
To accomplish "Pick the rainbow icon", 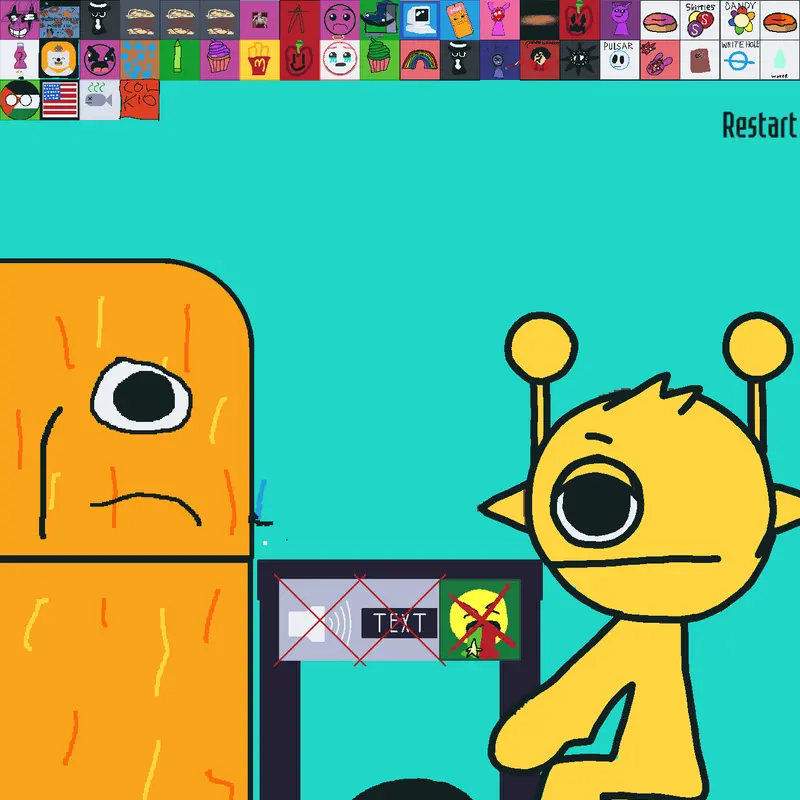I will 419,60.
